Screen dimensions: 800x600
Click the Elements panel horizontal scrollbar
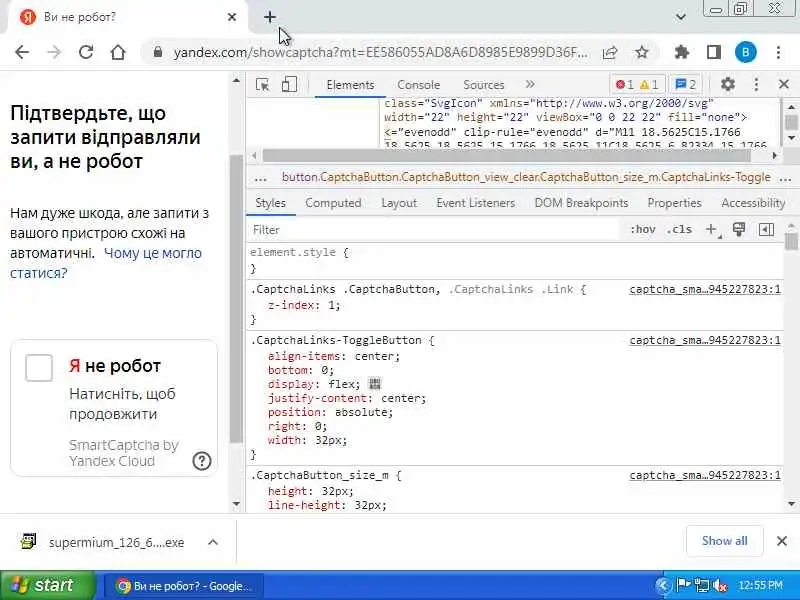coord(506,155)
